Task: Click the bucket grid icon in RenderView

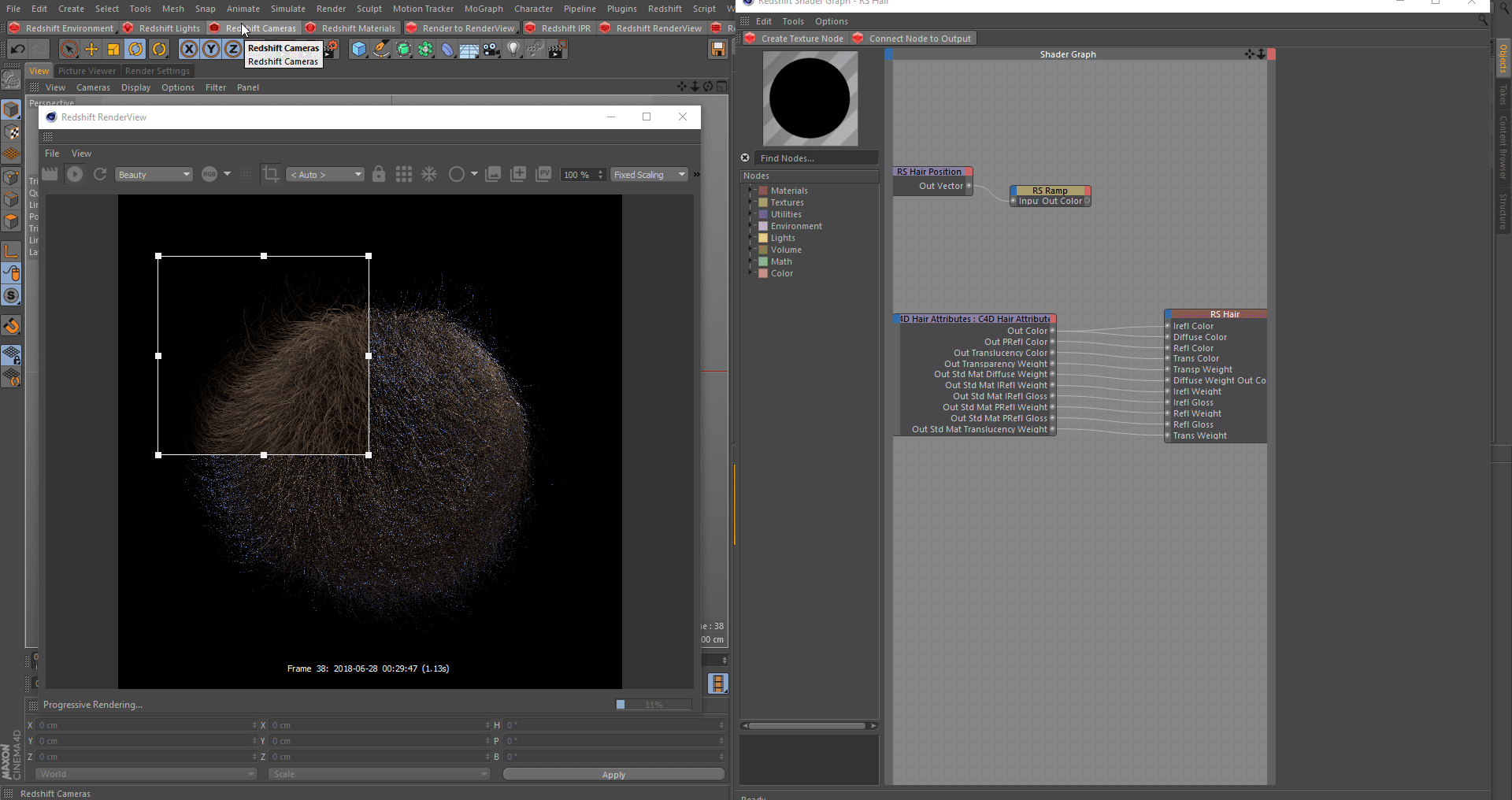Action: (404, 174)
